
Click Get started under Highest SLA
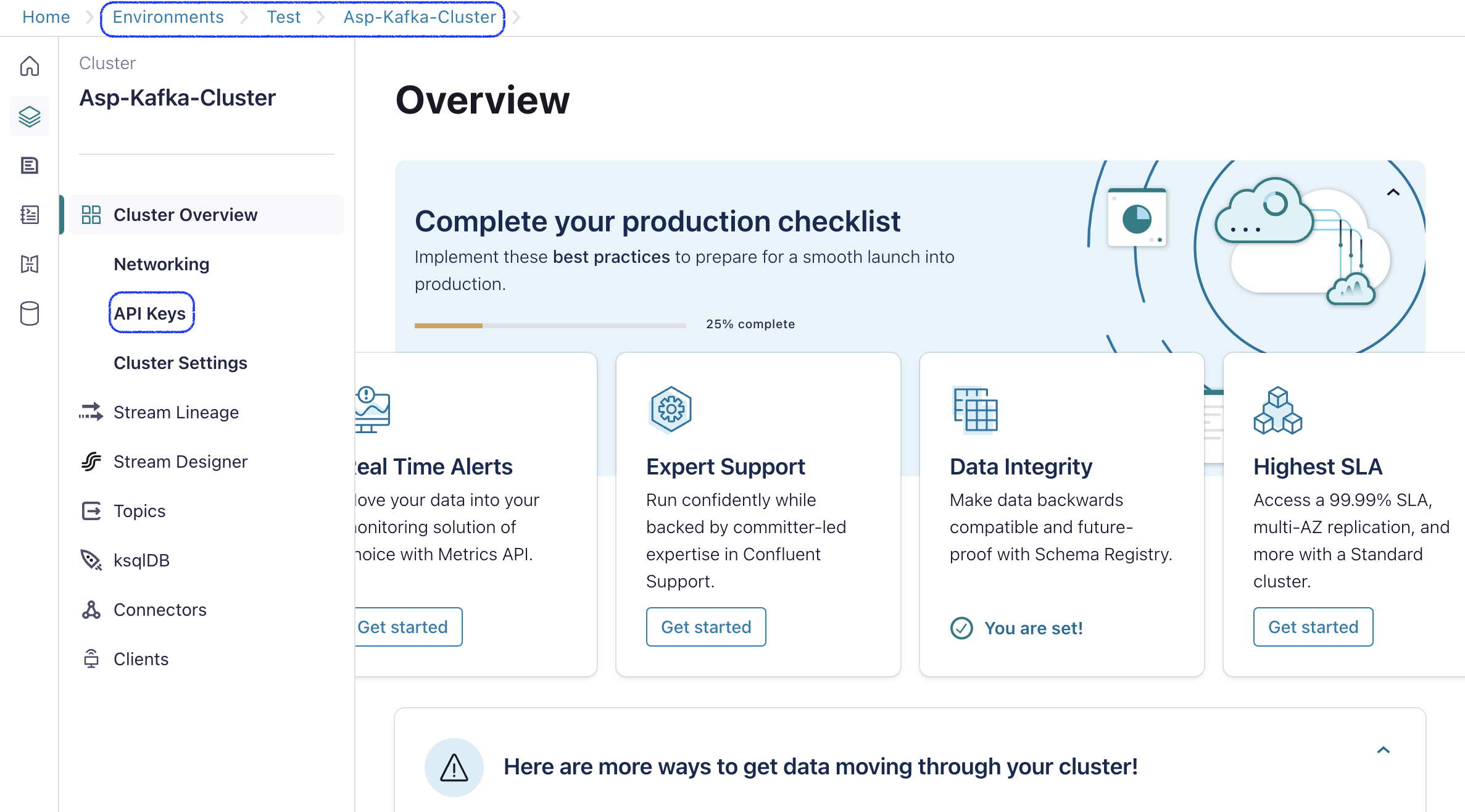point(1313,627)
